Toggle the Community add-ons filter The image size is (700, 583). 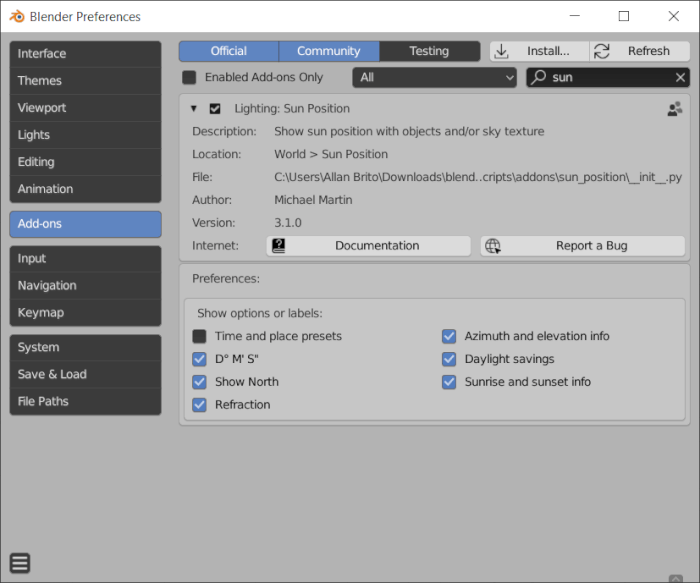coord(329,51)
